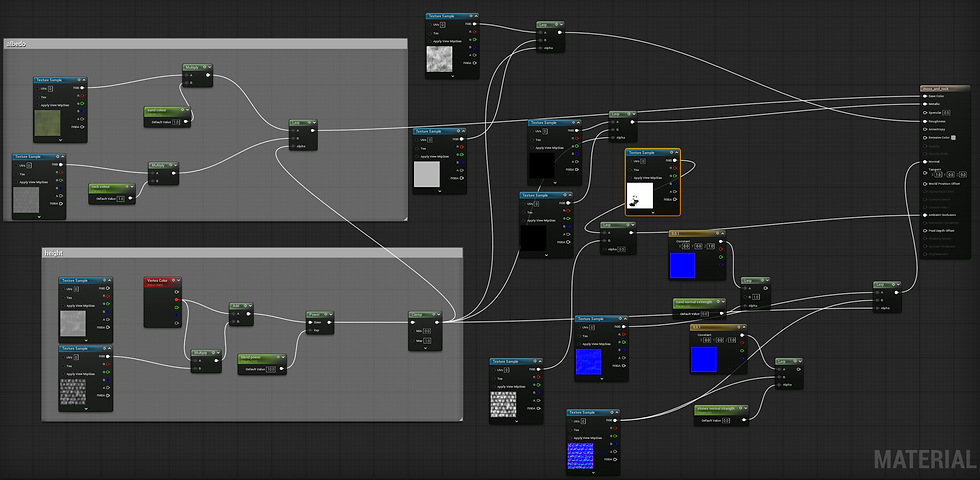Click the Vertex Color node gear icon

(172, 281)
